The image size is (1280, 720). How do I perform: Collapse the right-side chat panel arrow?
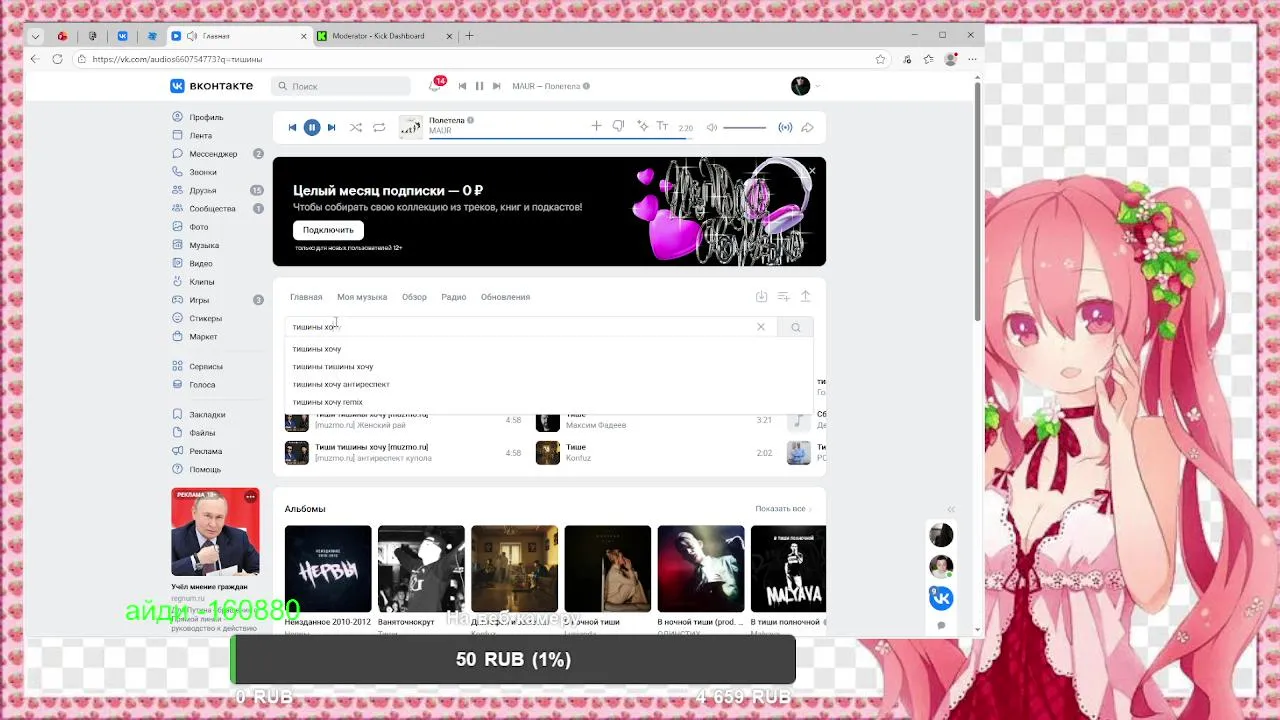point(951,509)
